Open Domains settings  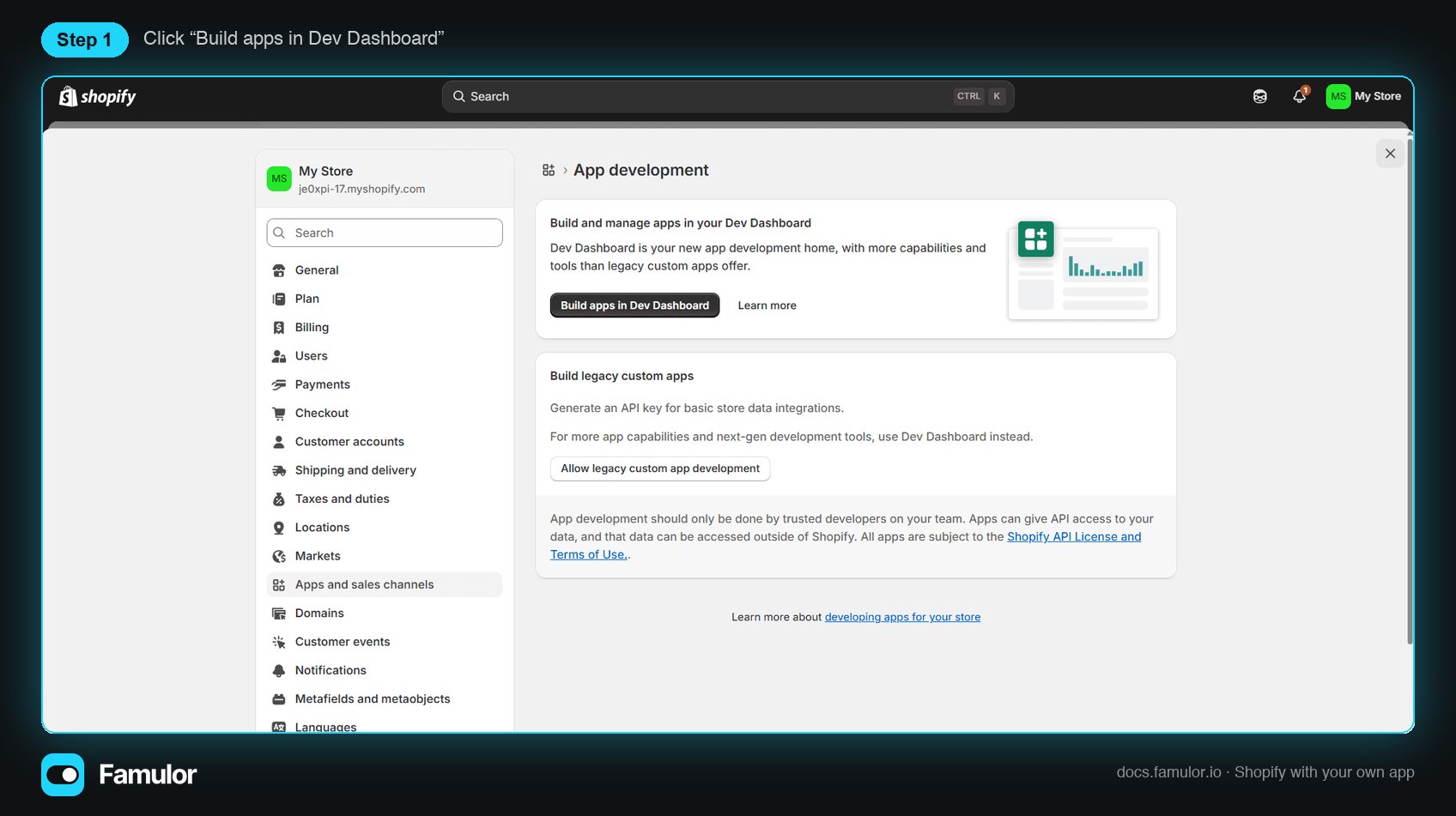pos(385,614)
